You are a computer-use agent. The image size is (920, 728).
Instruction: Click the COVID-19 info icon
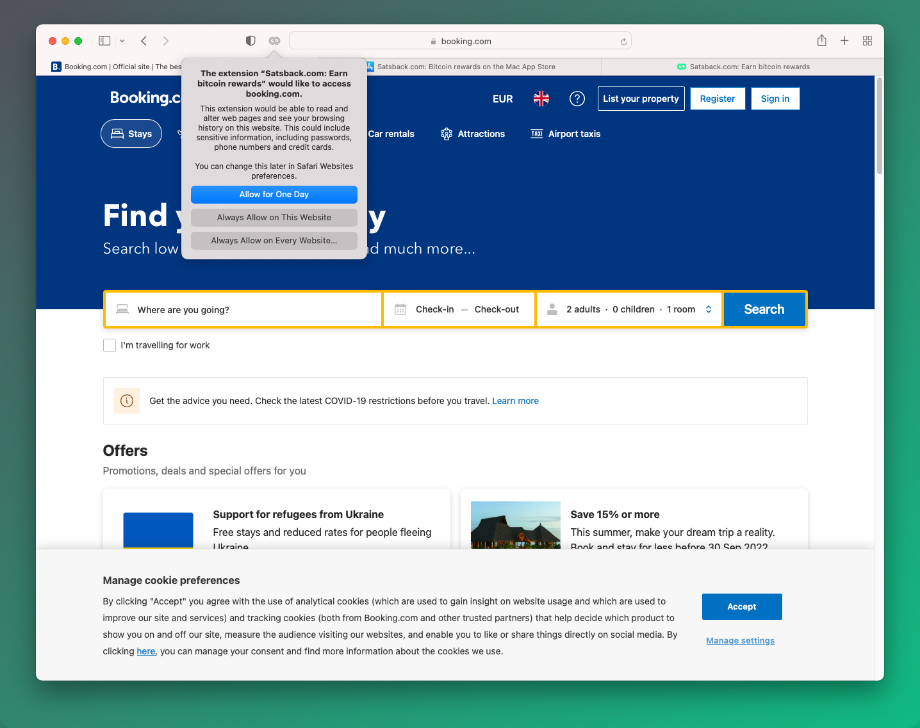click(127, 401)
